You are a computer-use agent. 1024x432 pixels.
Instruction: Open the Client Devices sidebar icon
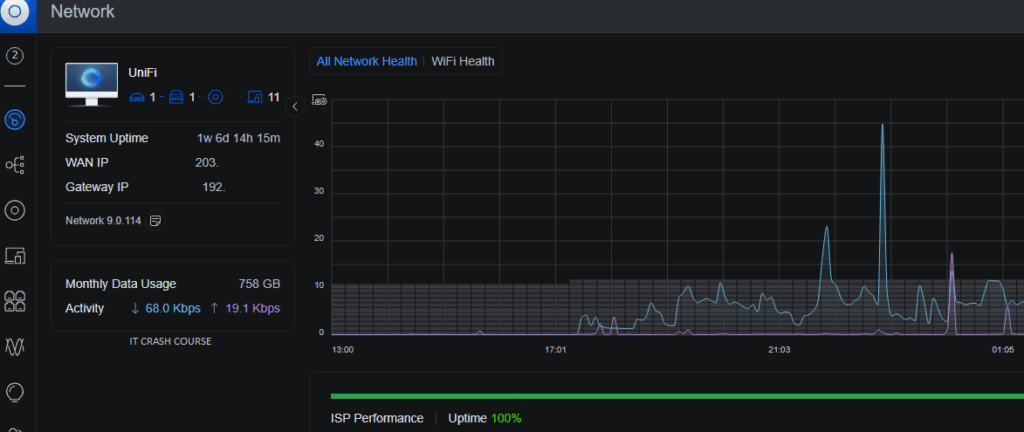[x=15, y=255]
